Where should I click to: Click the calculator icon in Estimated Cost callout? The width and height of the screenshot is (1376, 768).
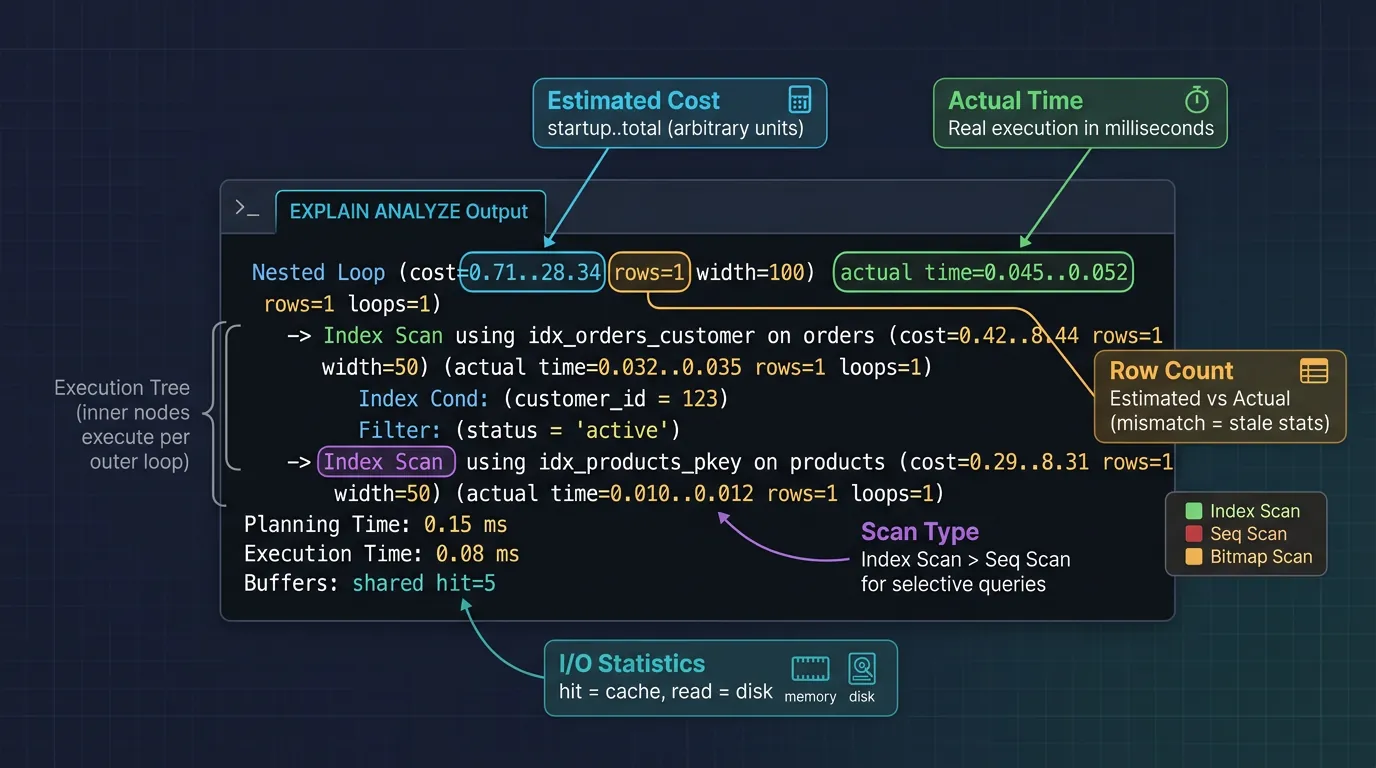click(x=798, y=98)
